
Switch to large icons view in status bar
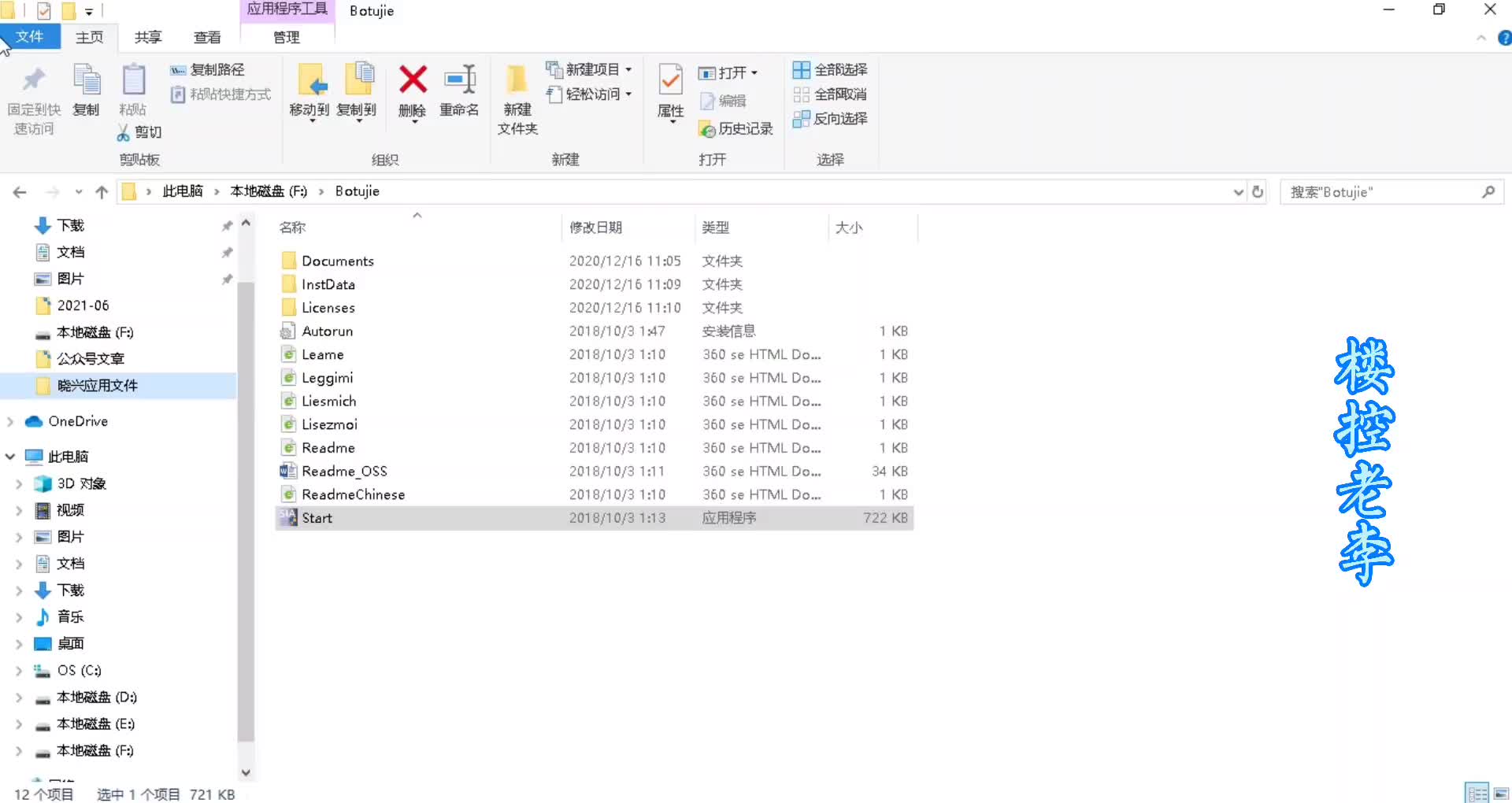1500,793
